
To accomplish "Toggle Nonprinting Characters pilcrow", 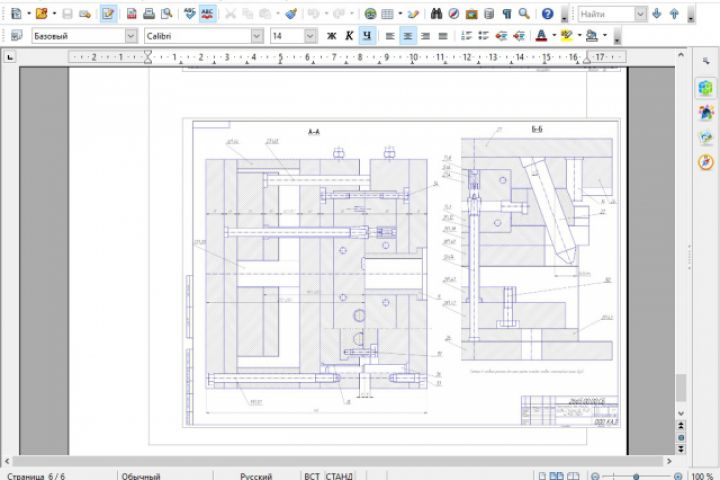I will tap(507, 14).
